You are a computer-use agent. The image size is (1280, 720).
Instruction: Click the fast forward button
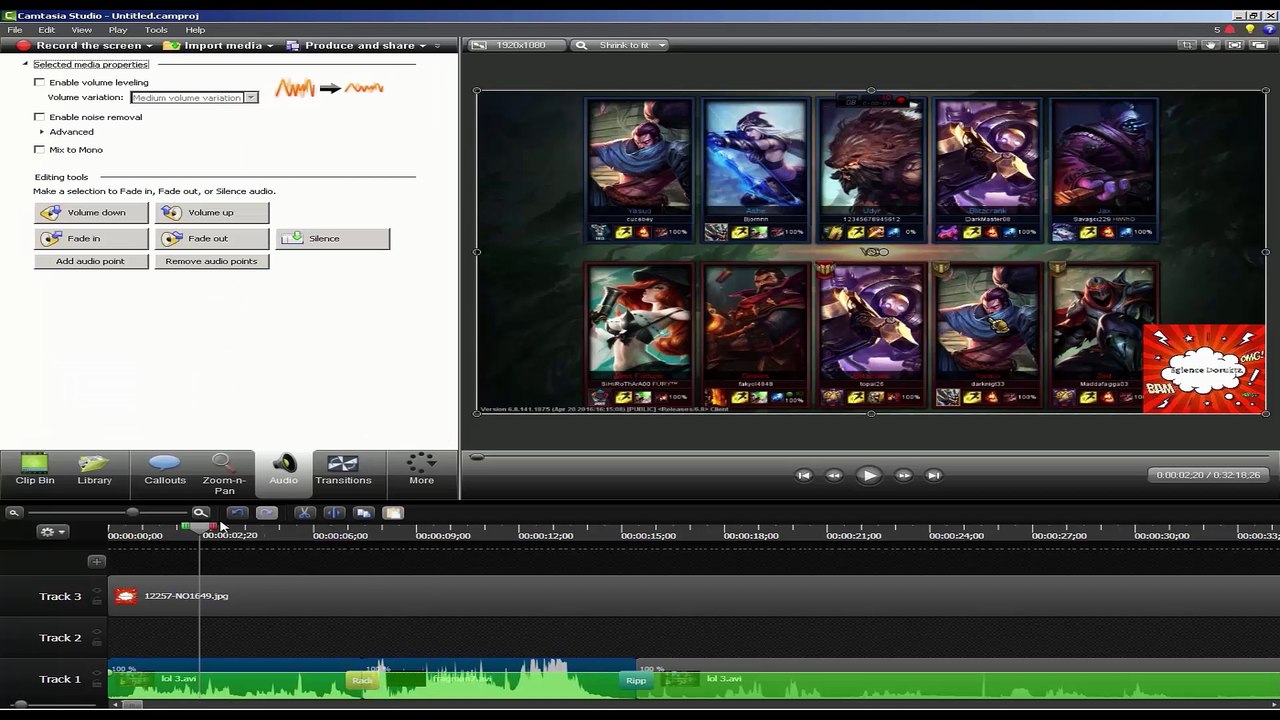903,475
